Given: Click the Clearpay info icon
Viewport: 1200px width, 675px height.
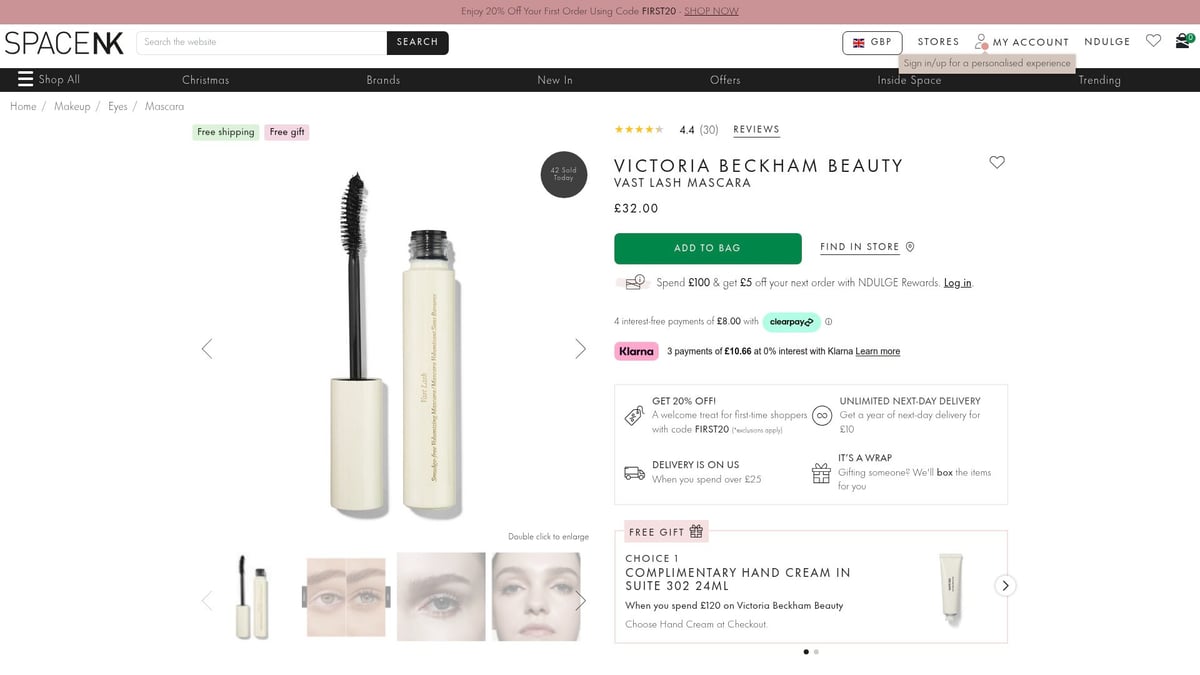Looking at the screenshot, I should click(x=828, y=321).
